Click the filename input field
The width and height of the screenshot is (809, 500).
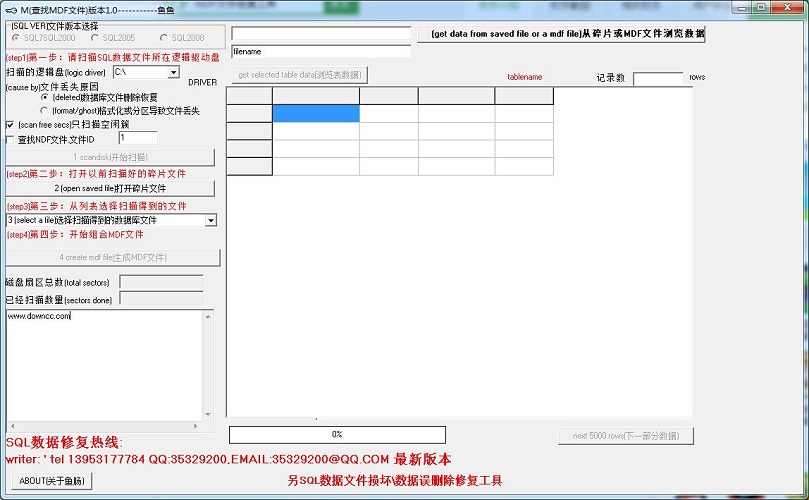point(321,52)
